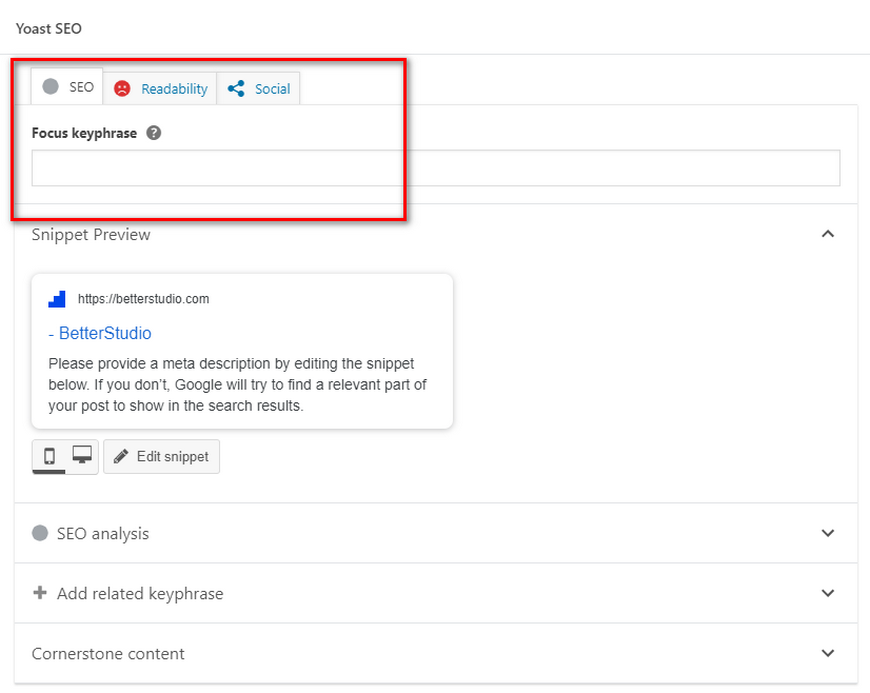Open the Readability tab
Viewport: 870px width, 693px height.
(160, 89)
